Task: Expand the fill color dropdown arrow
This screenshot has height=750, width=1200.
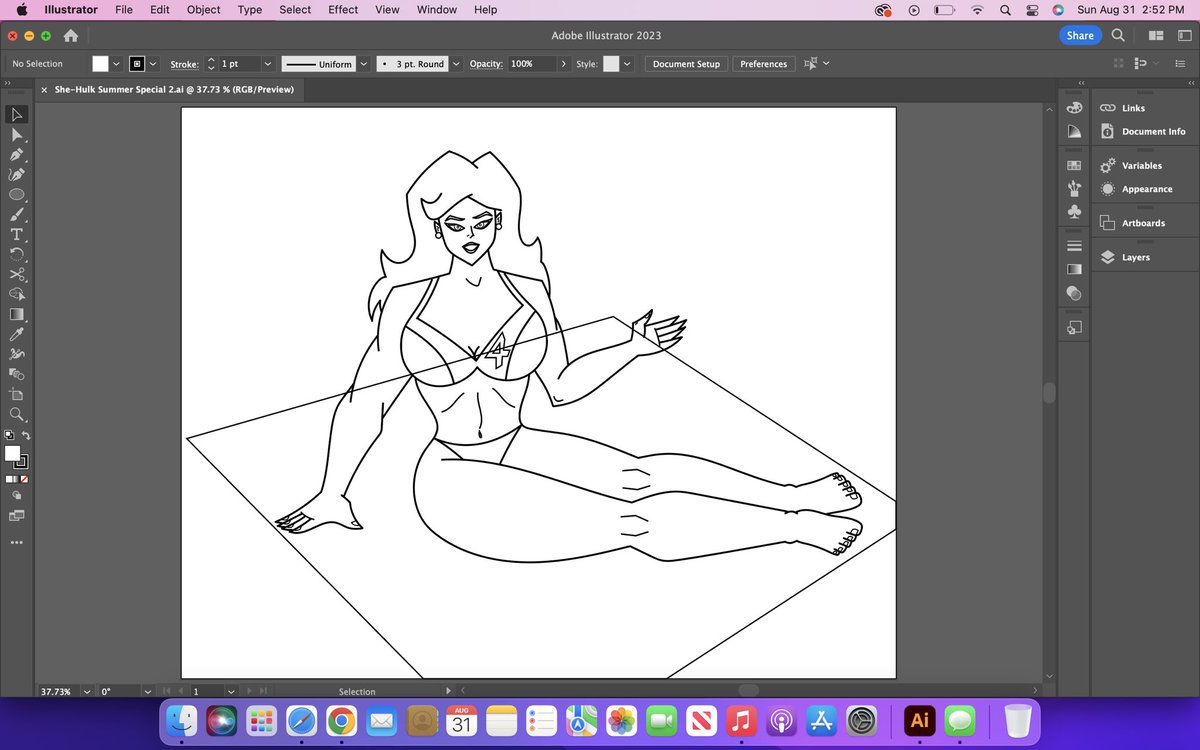Action: coord(117,64)
